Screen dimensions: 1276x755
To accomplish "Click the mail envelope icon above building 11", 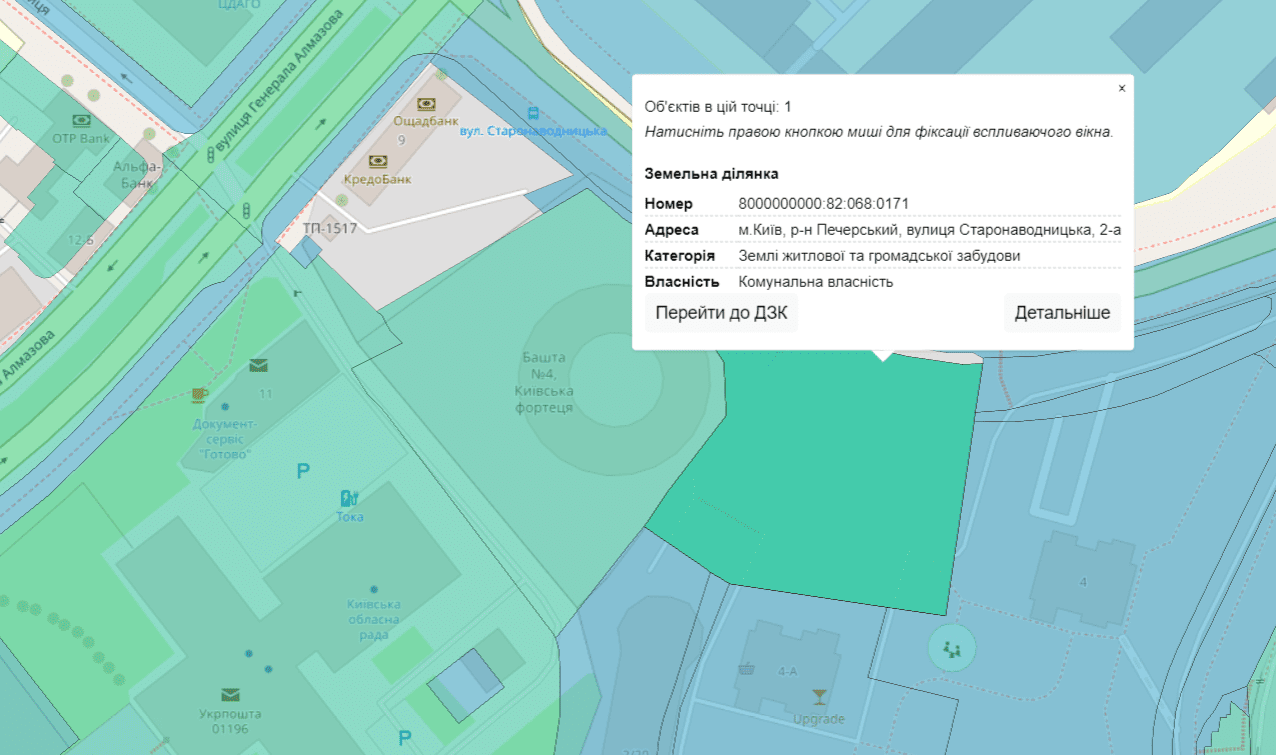I will pyautogui.click(x=259, y=365).
